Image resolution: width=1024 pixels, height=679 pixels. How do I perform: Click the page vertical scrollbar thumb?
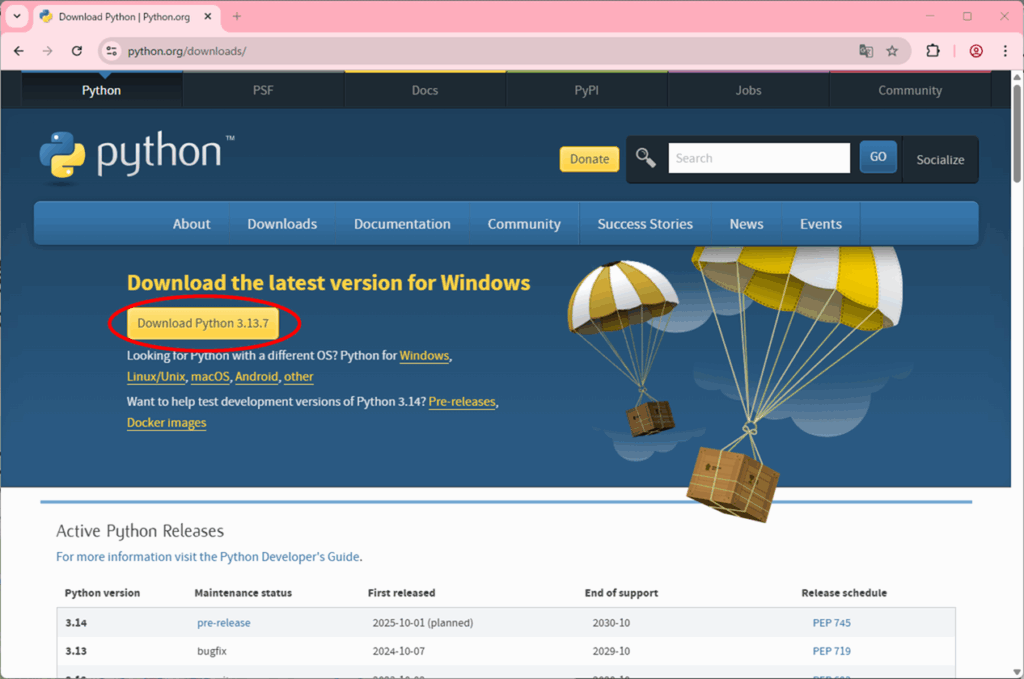pyautogui.click(x=1017, y=133)
